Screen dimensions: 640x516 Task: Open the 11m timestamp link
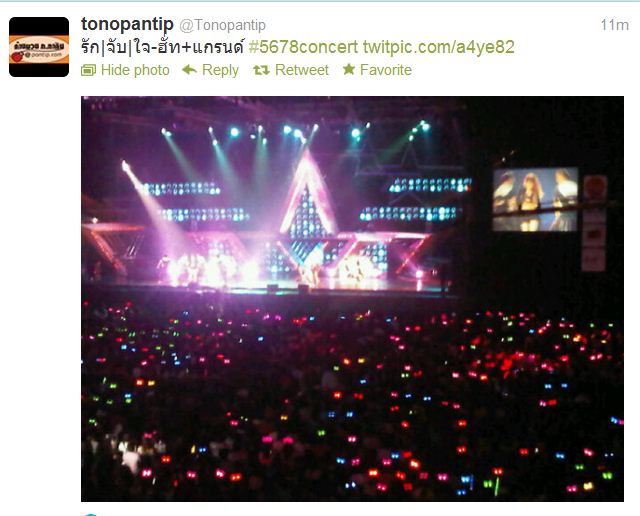click(x=614, y=25)
